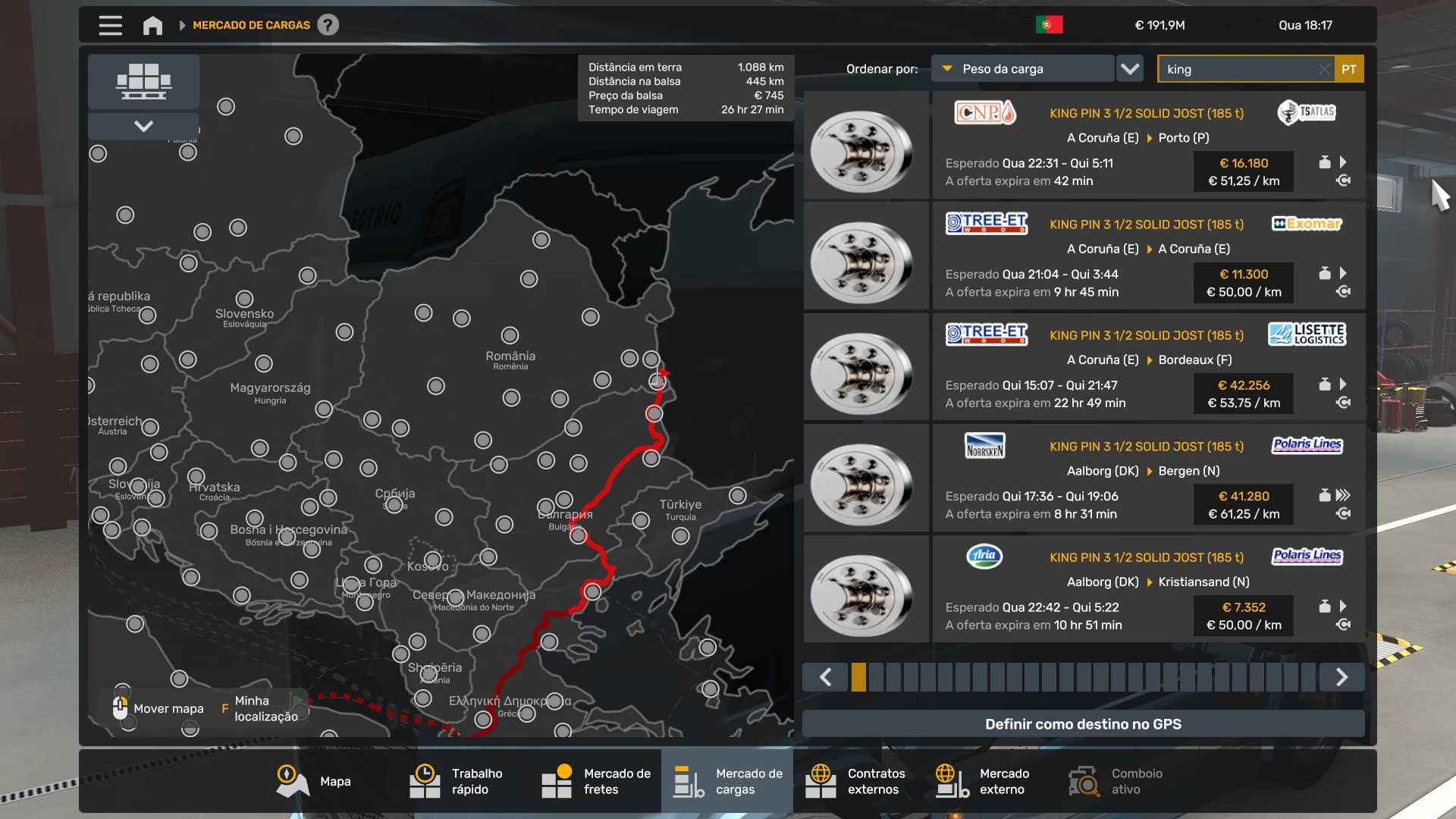Toggle the PT language filter button
Image resolution: width=1456 pixels, height=819 pixels.
pyautogui.click(x=1348, y=69)
